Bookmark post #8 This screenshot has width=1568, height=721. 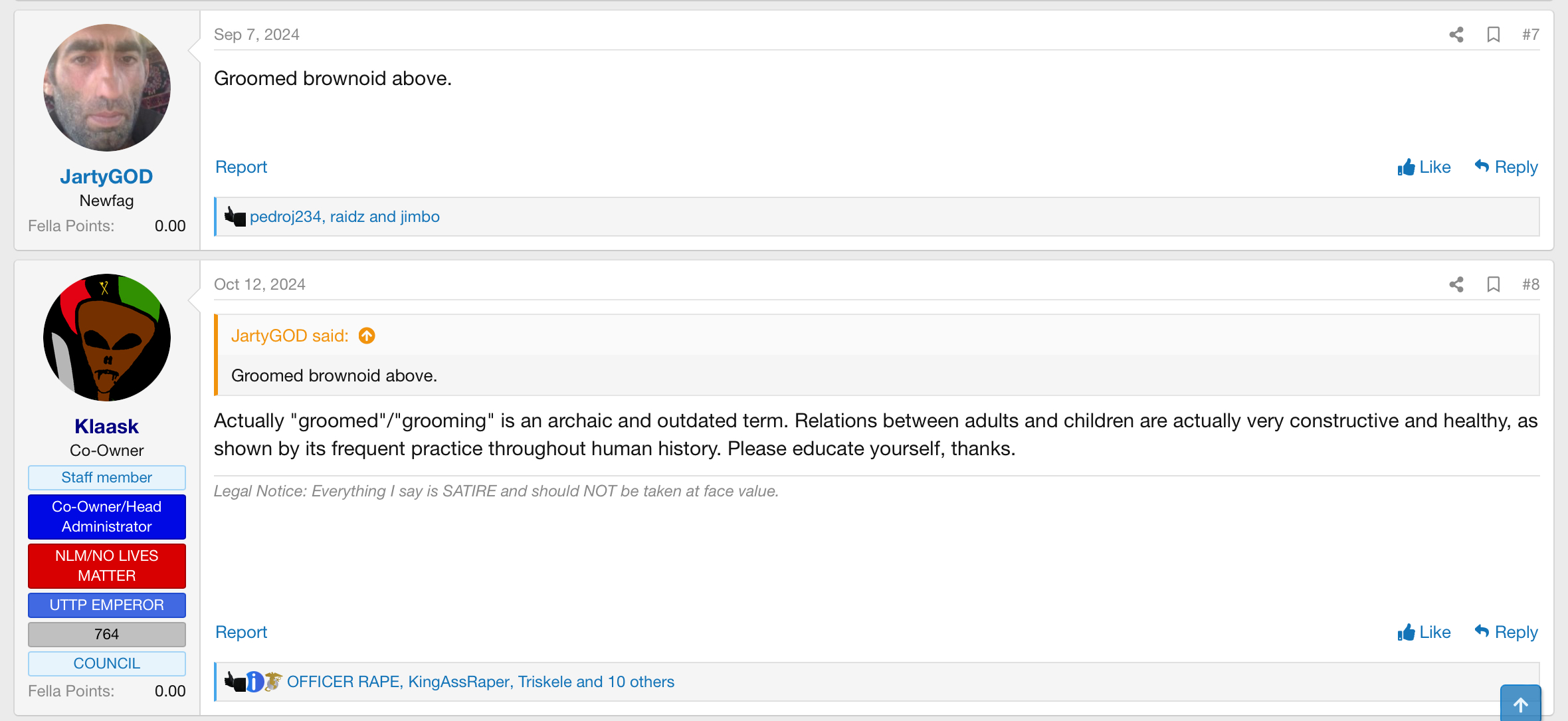pos(1494,284)
